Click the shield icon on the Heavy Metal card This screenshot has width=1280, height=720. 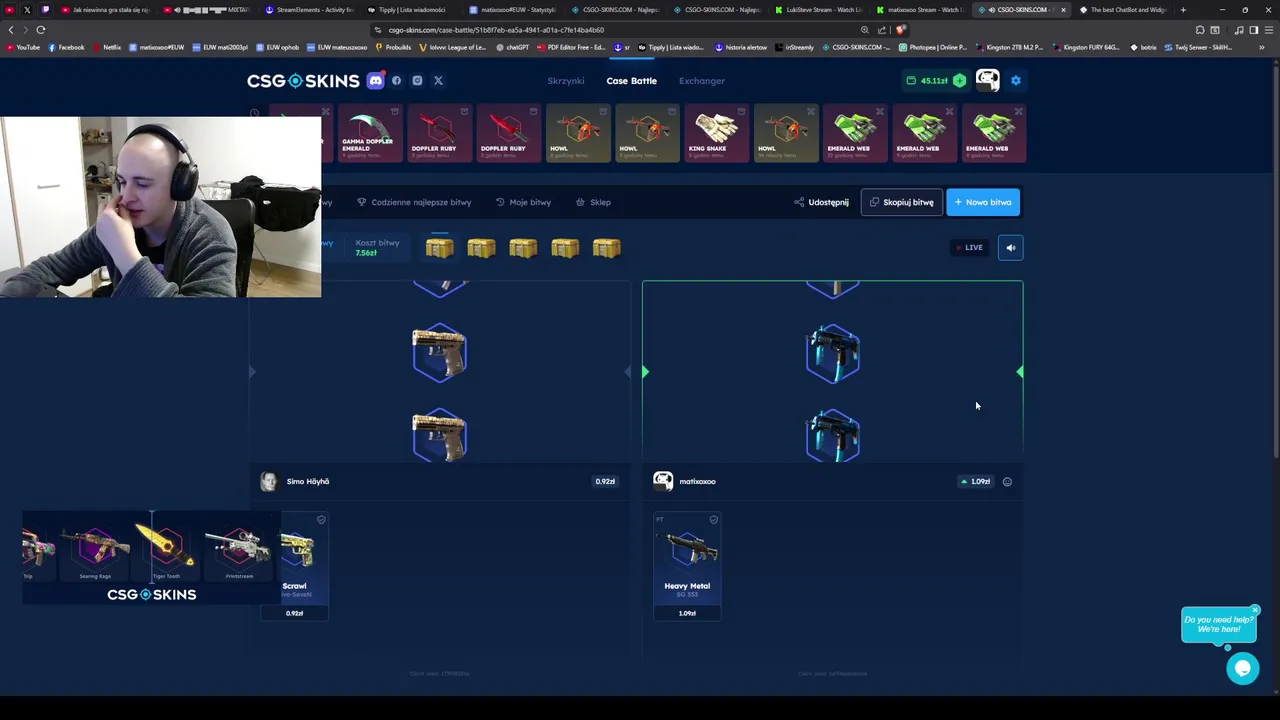point(713,520)
